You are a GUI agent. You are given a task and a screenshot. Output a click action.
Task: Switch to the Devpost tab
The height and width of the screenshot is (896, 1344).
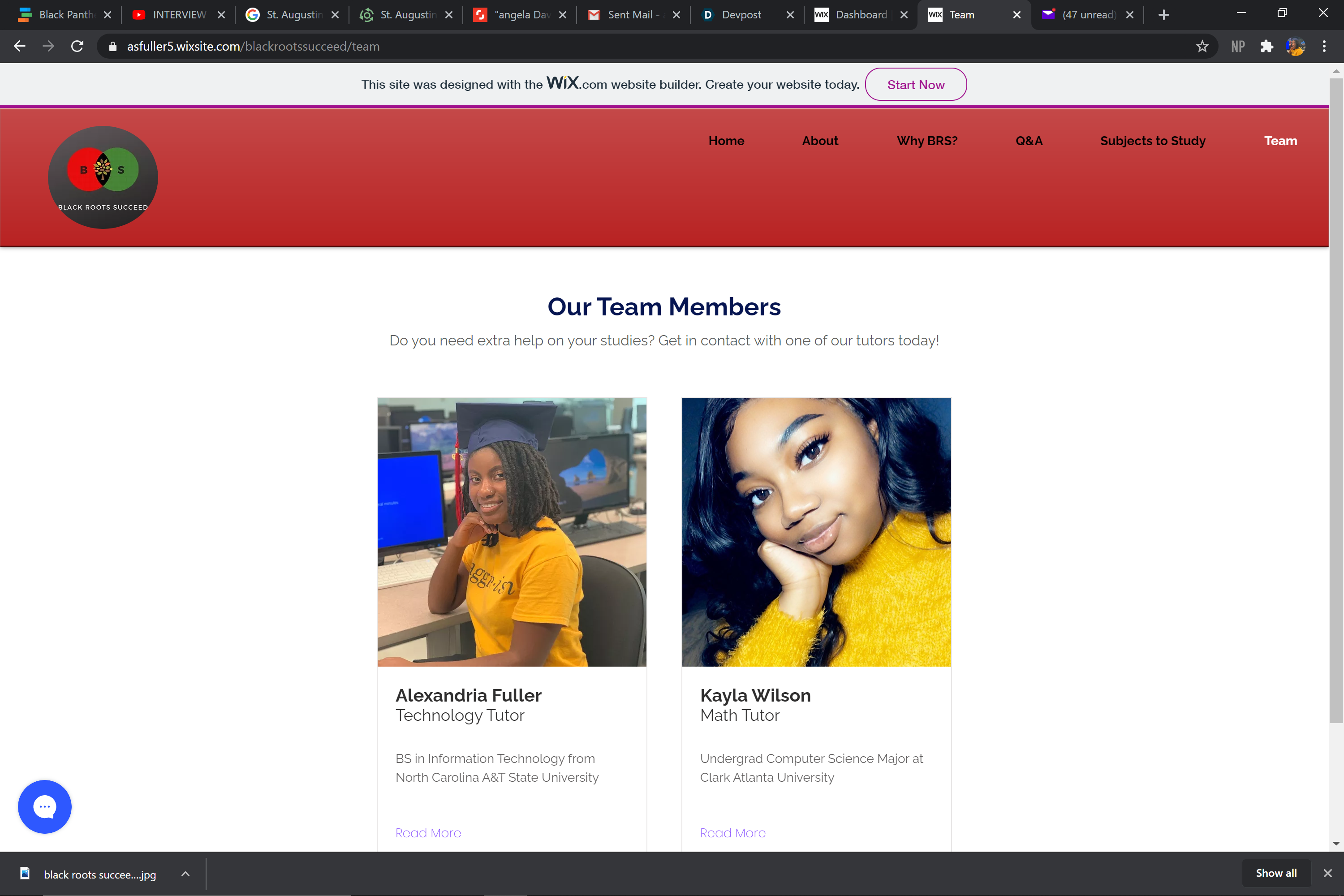click(741, 15)
